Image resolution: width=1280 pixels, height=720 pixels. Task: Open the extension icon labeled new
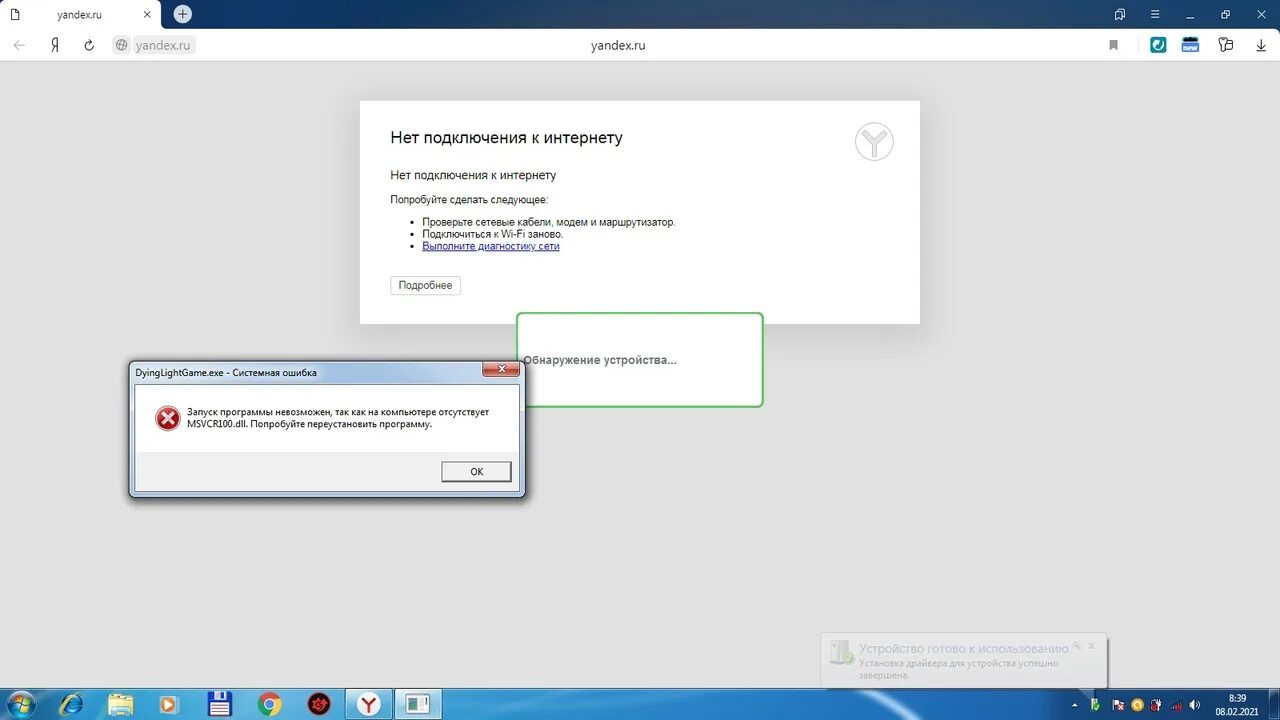(1190, 45)
